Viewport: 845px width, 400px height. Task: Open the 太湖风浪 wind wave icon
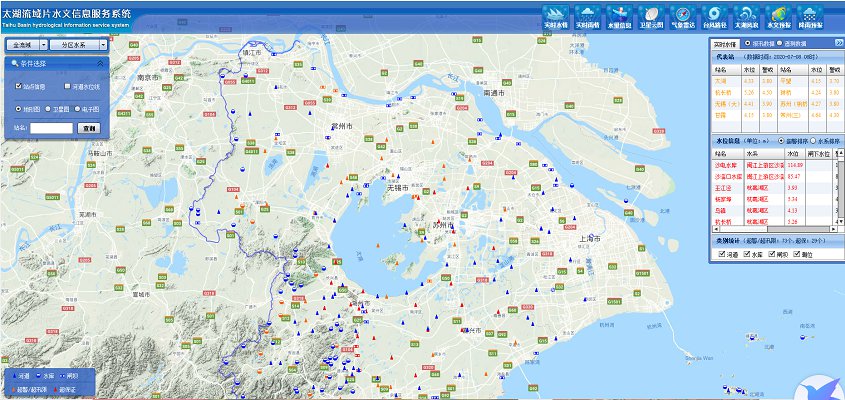pos(746,16)
